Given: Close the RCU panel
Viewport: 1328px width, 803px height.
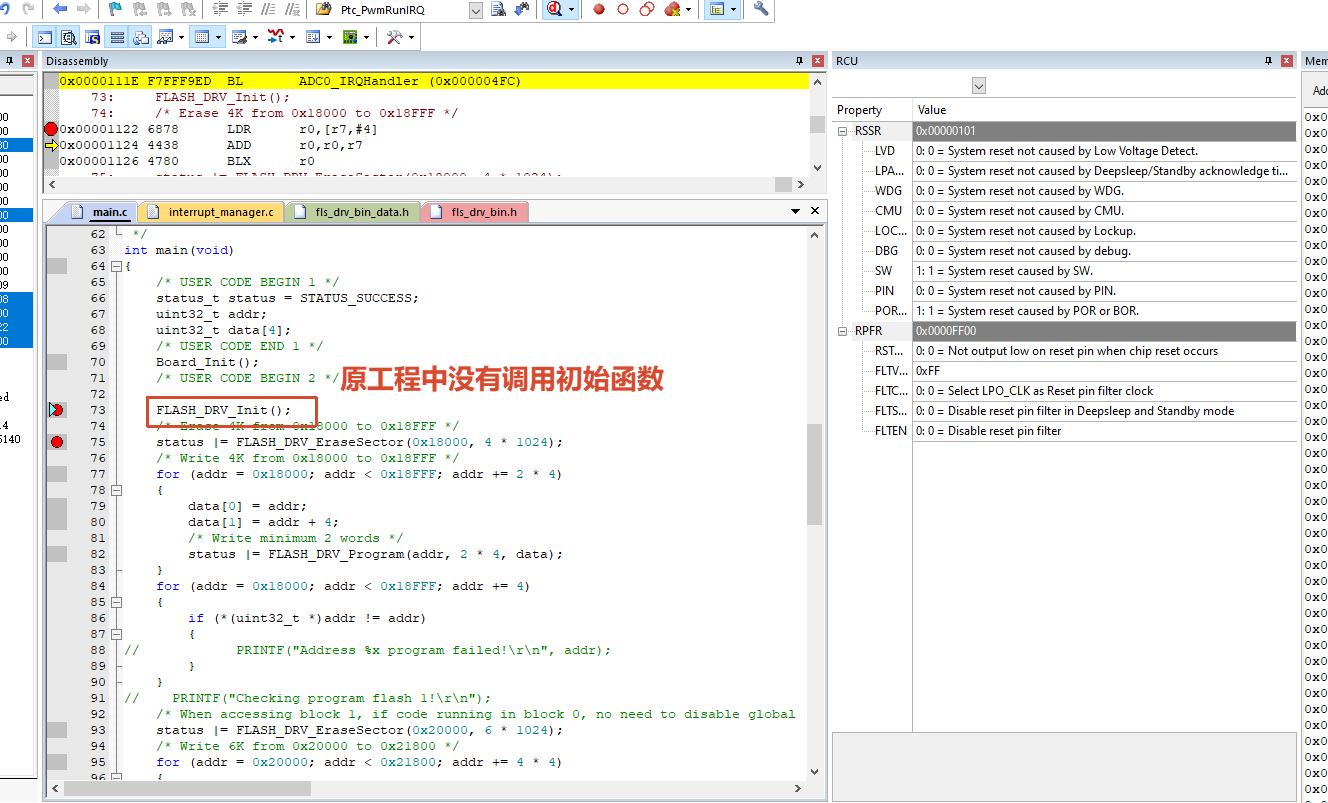Looking at the screenshot, I should (x=1287, y=61).
